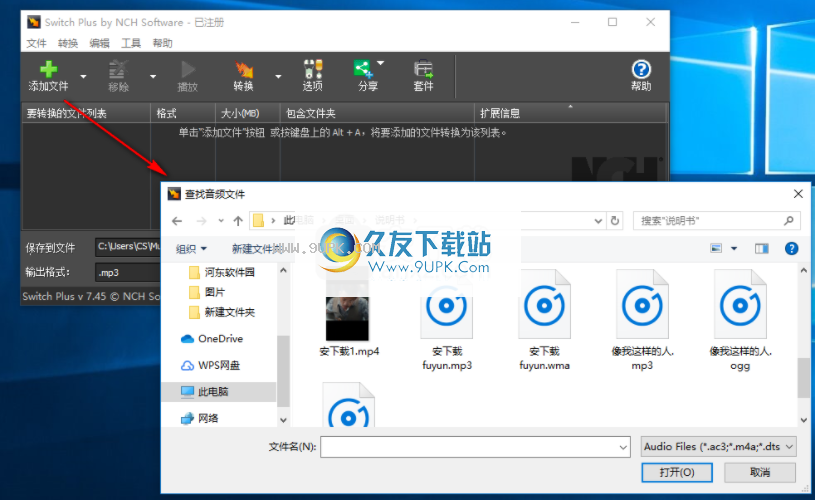Screen dimensions: 817x501
Task: Open the 组织 dropdown menu
Action: click(191, 249)
